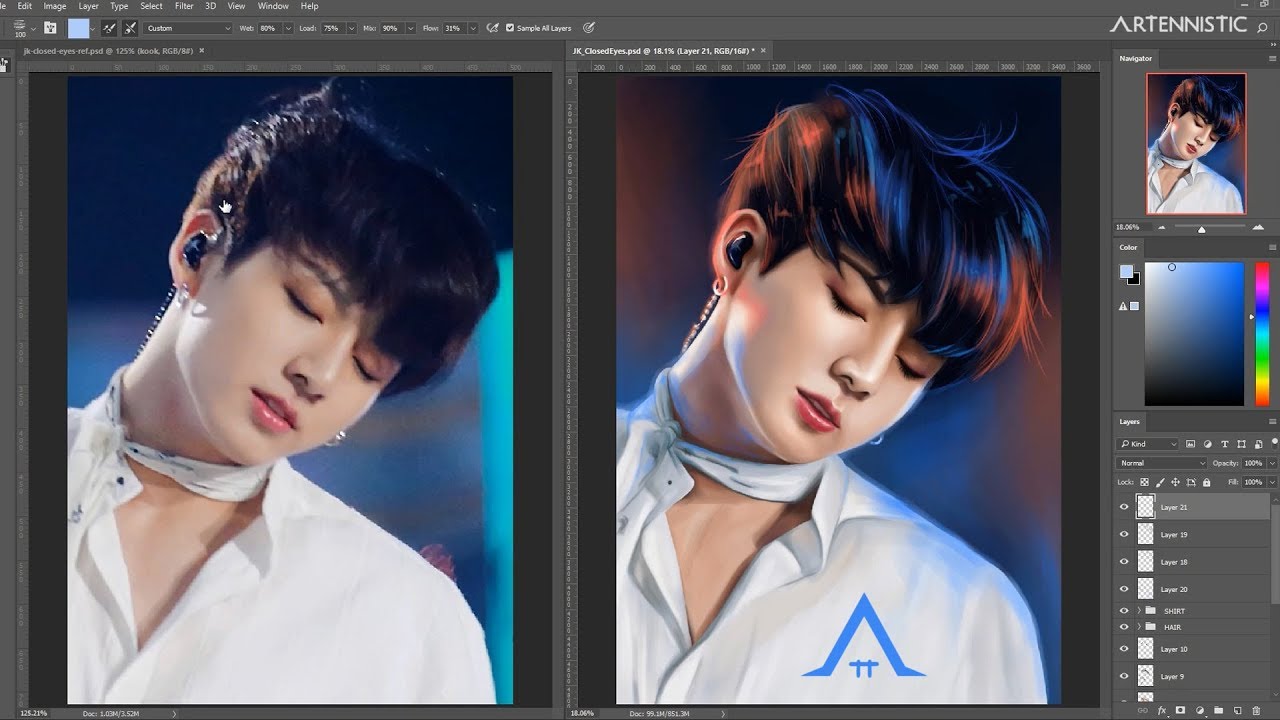Image resolution: width=1280 pixels, height=720 pixels.
Task: Add layer style fx icon
Action: (1162, 710)
